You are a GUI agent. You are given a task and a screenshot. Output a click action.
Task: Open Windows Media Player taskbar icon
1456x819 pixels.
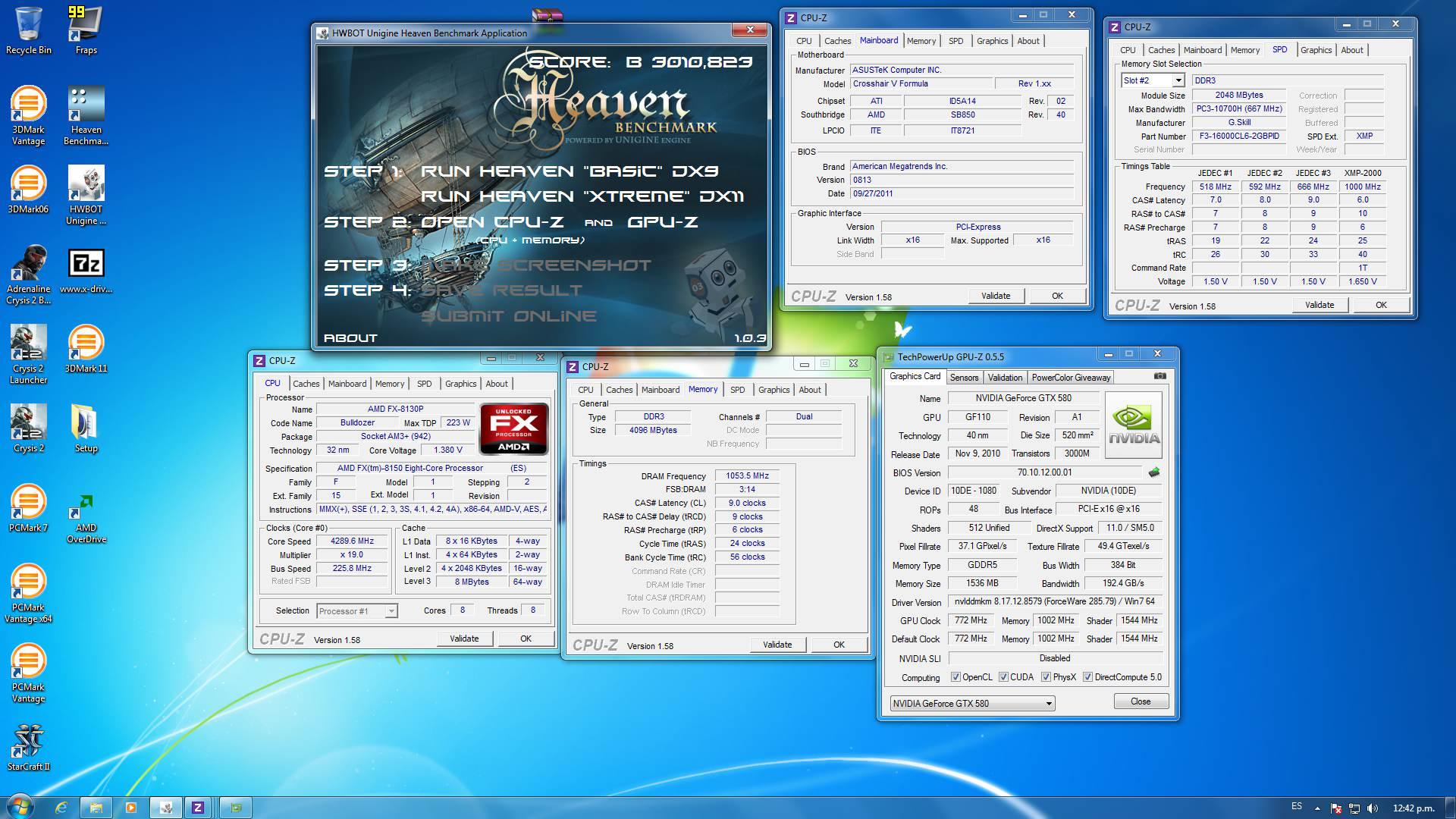[x=131, y=808]
